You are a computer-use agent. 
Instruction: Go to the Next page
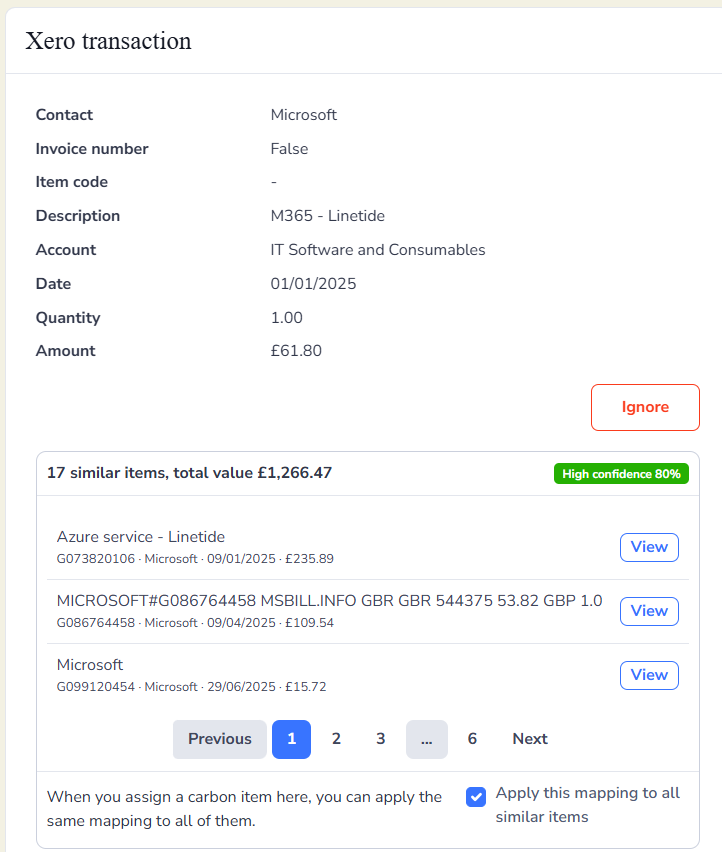click(530, 739)
